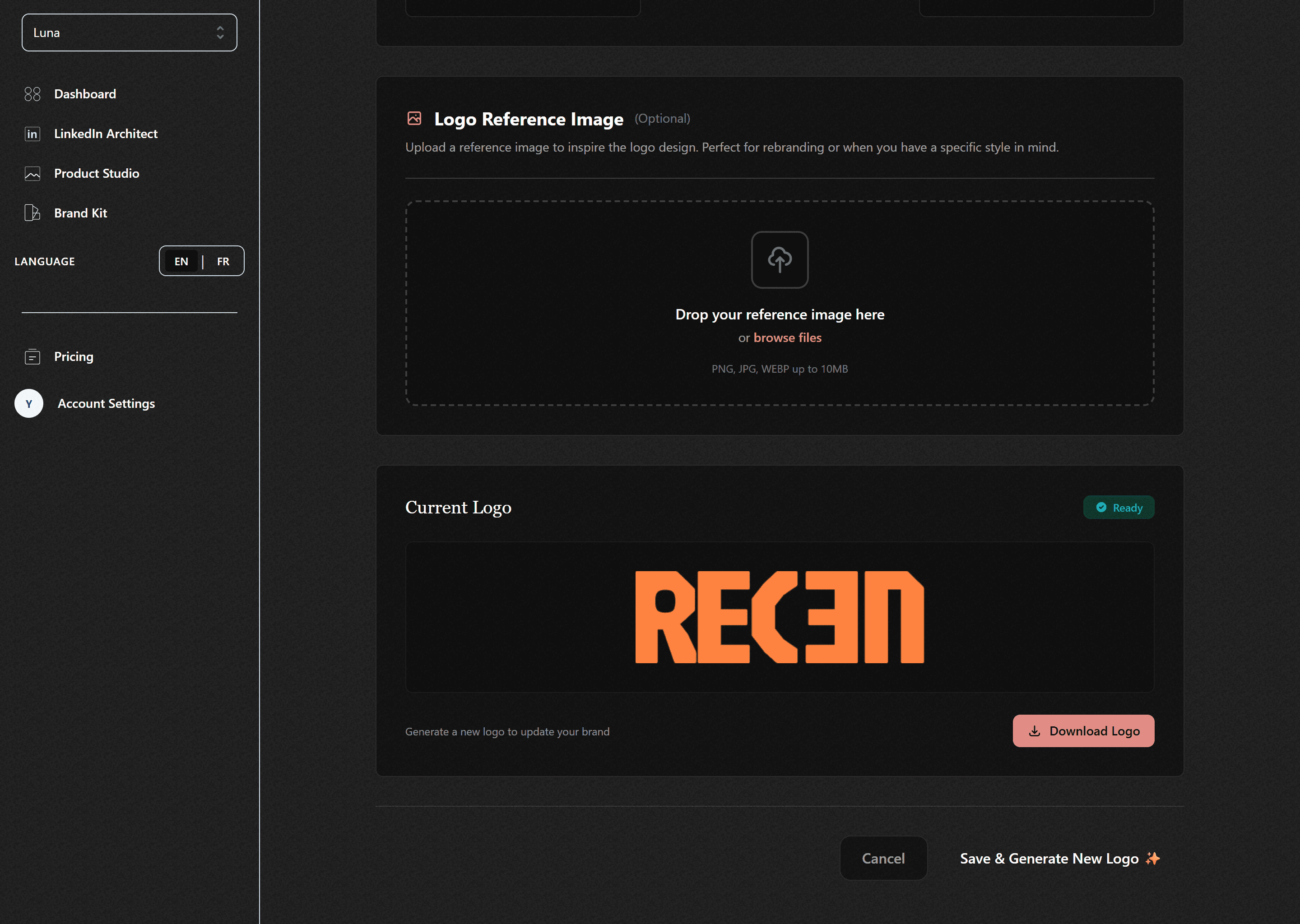Click the download icon on Download Logo
Viewport: 1300px width, 924px height.
click(1035, 731)
